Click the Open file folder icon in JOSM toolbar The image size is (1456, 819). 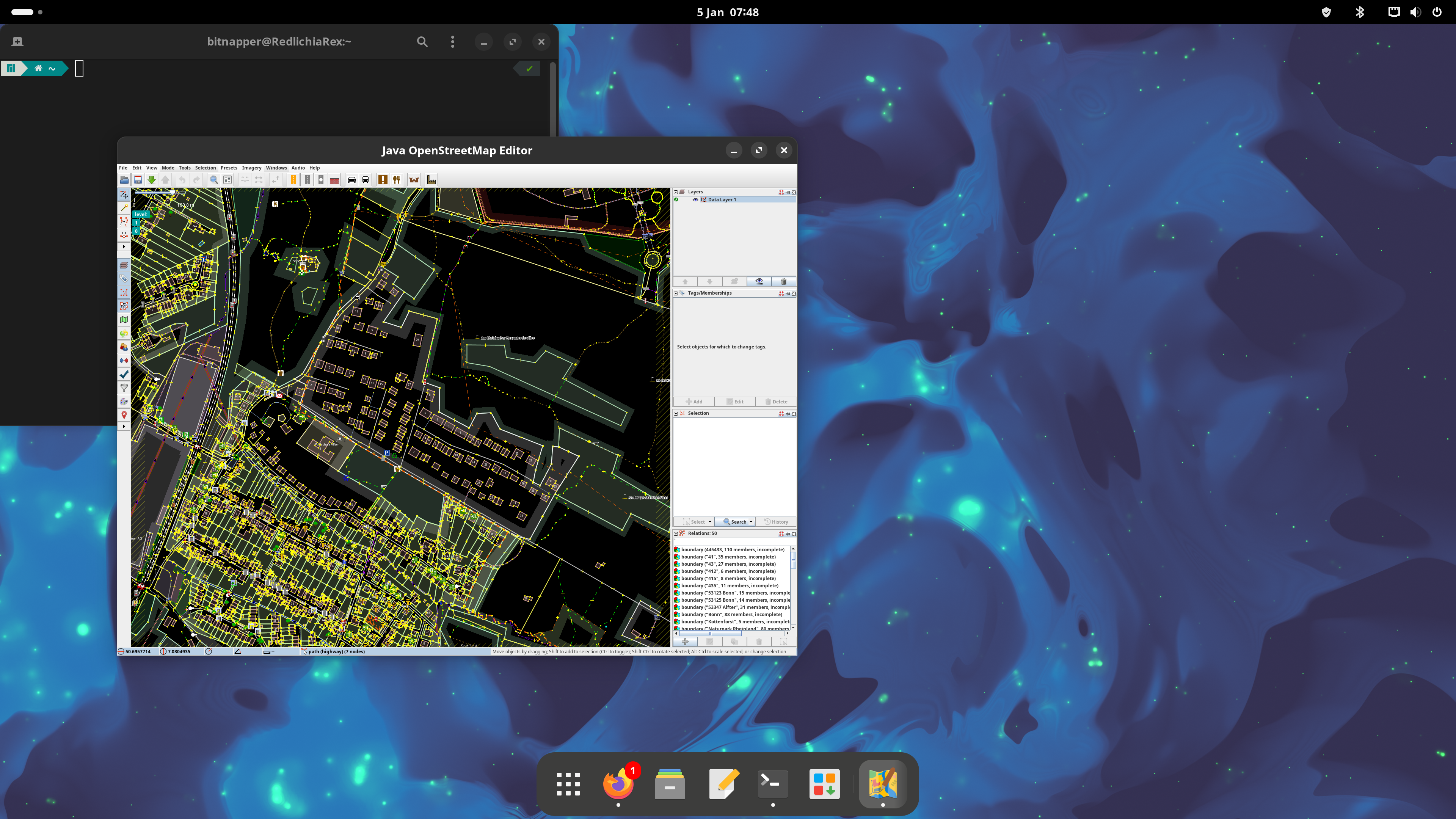click(124, 180)
